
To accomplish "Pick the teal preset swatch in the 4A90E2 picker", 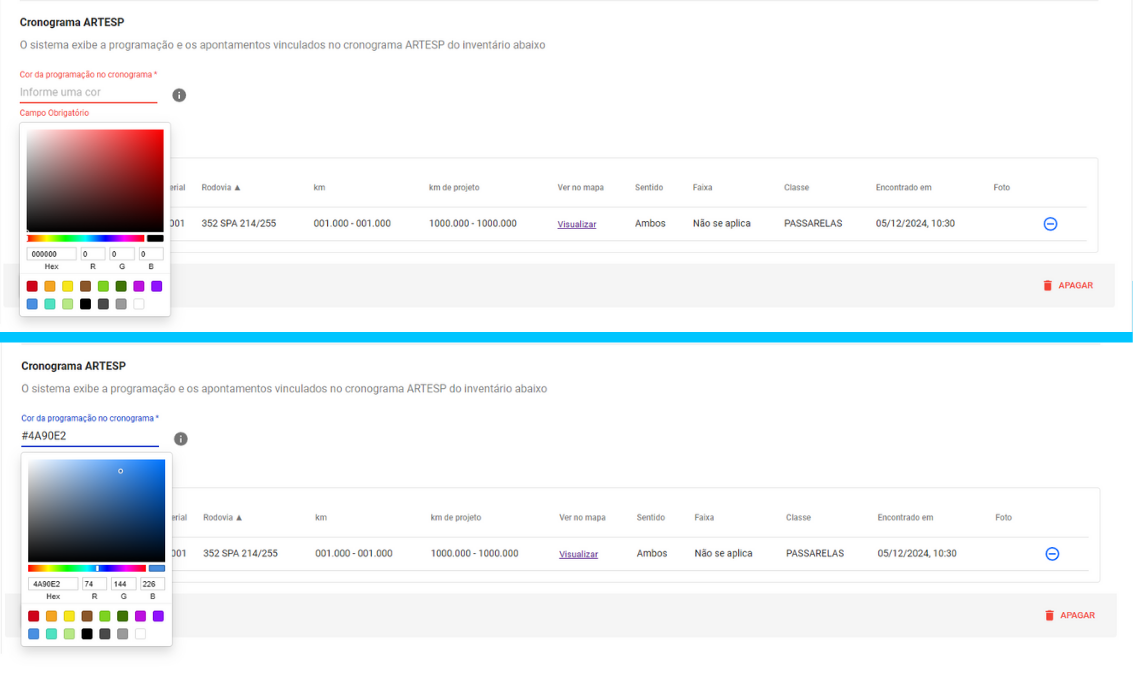I will click(x=51, y=634).
